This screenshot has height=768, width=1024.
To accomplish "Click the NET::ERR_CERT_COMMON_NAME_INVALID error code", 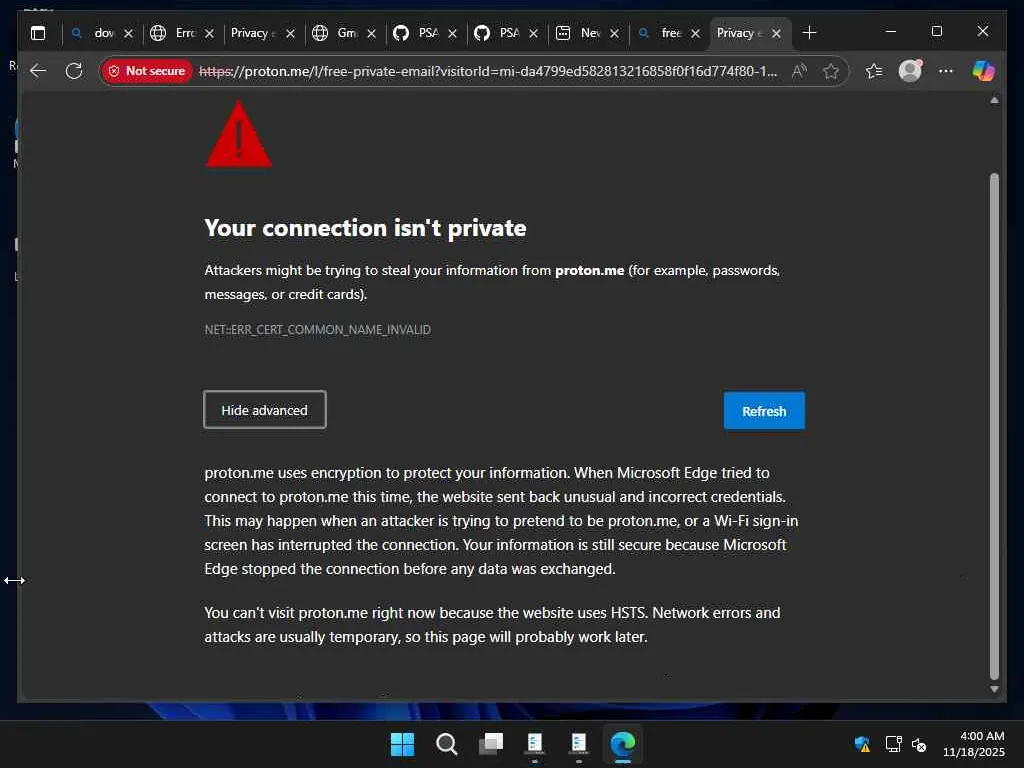I will coord(317,330).
